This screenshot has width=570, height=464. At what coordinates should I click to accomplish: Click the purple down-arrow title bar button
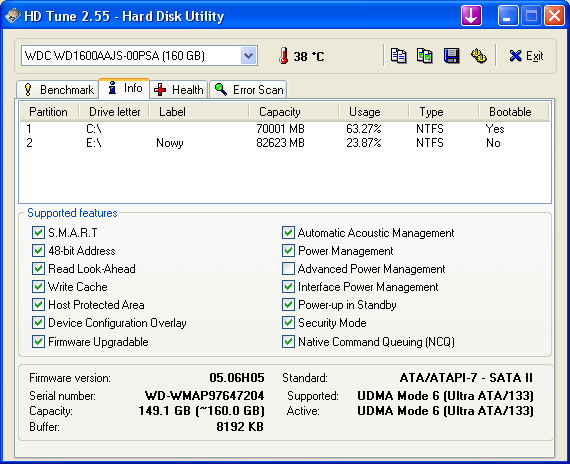click(x=471, y=16)
